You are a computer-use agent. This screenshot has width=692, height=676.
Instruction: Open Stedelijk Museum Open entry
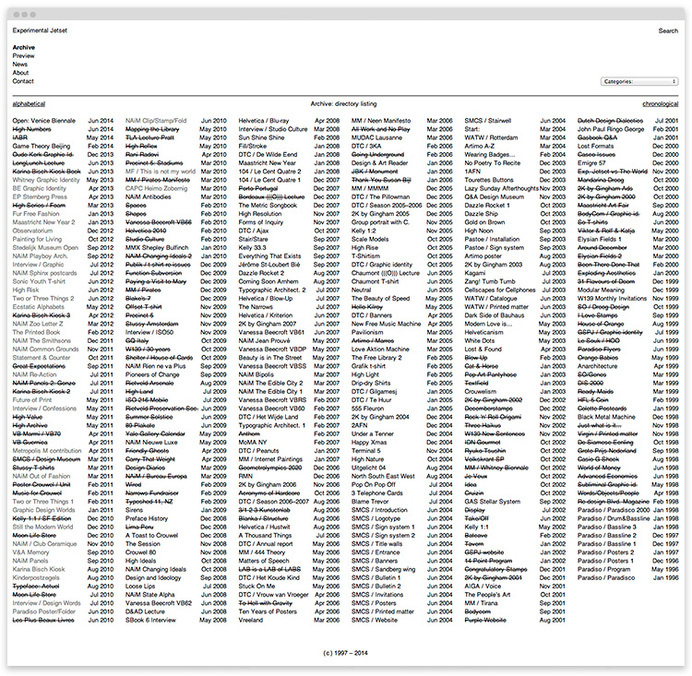click(45, 248)
